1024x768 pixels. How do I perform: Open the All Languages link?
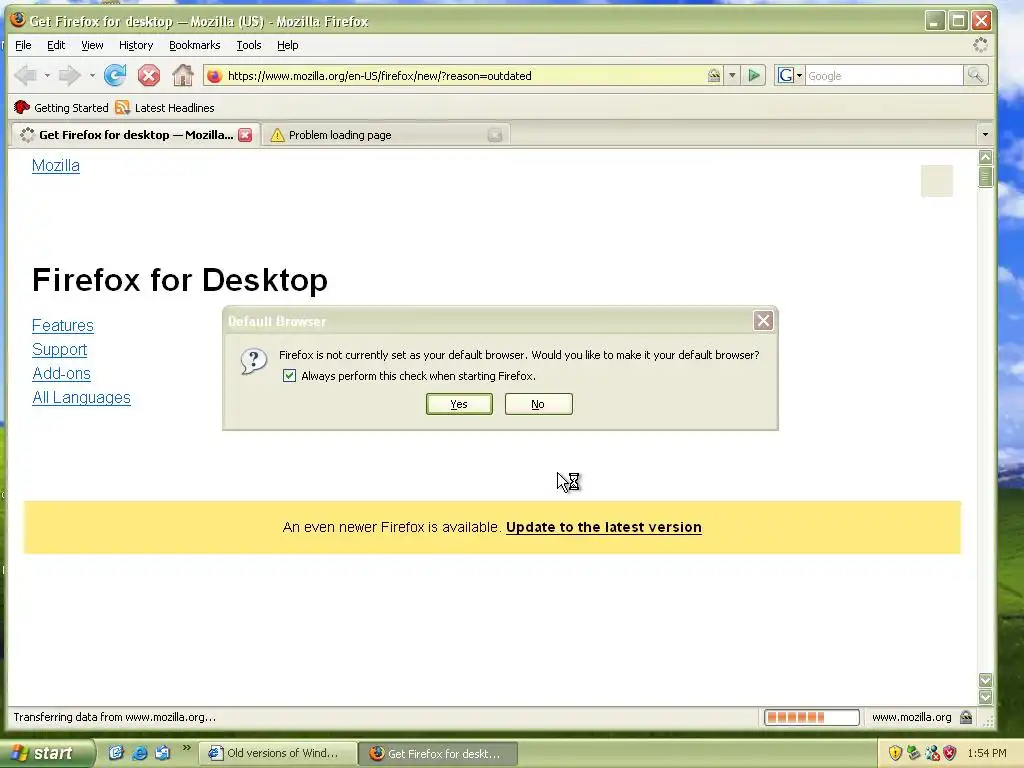pyautogui.click(x=82, y=397)
